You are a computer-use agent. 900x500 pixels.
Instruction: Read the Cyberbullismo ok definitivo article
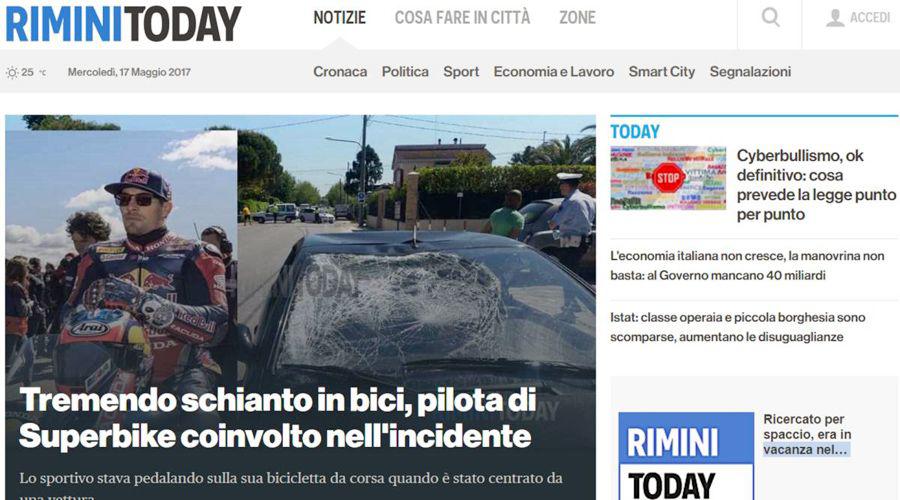click(816, 185)
